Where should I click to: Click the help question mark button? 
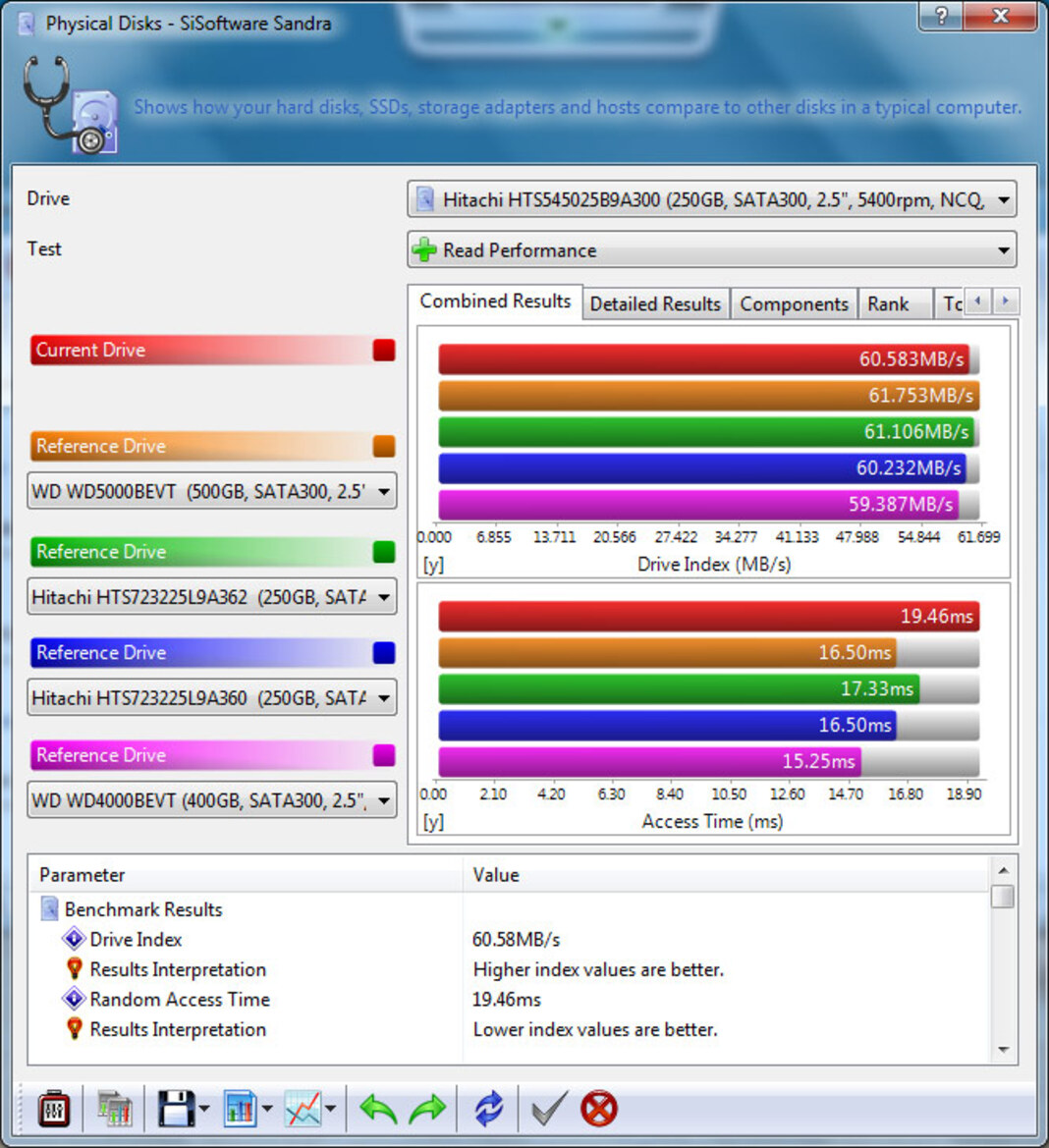(941, 16)
